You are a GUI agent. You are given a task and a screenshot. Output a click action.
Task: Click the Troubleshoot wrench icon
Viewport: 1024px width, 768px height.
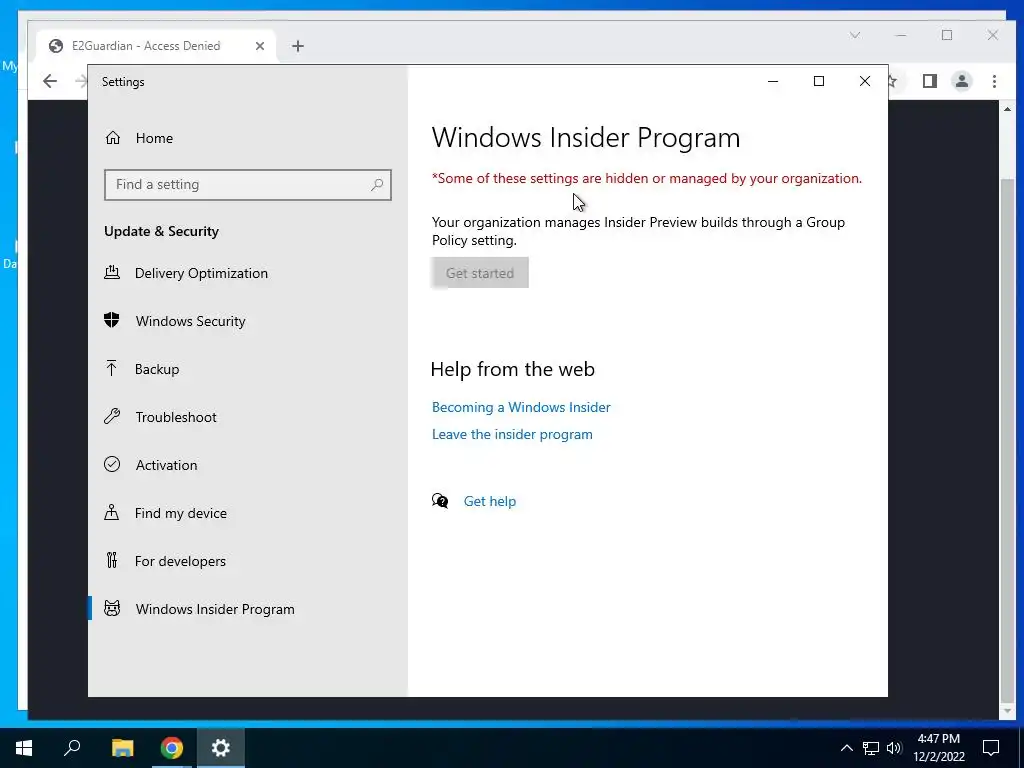pyautogui.click(x=112, y=417)
